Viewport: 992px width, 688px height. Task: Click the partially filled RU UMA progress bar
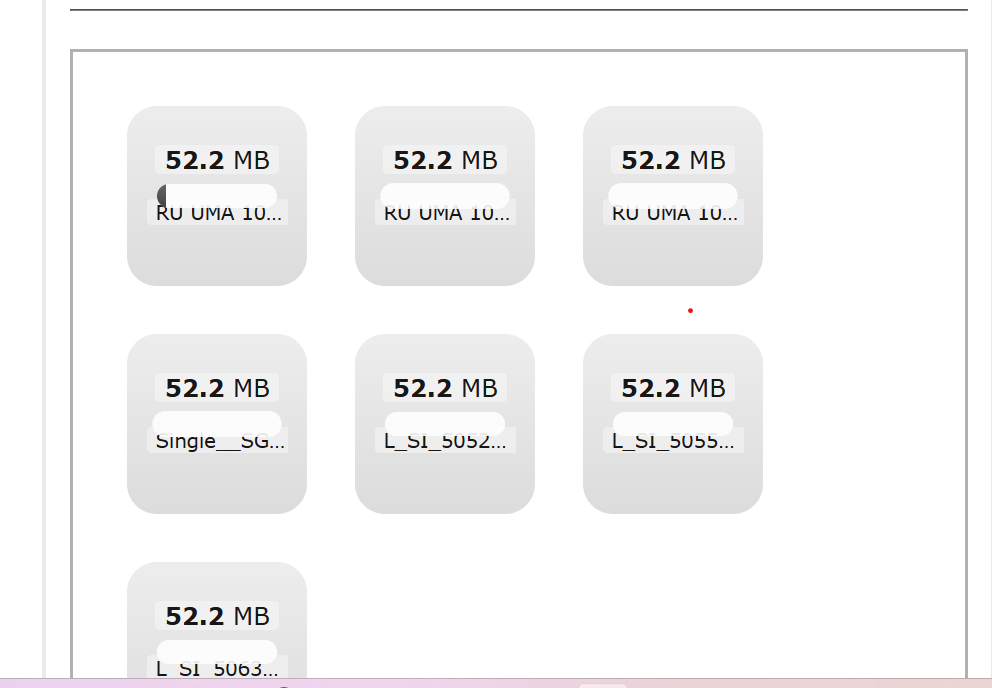[217, 196]
